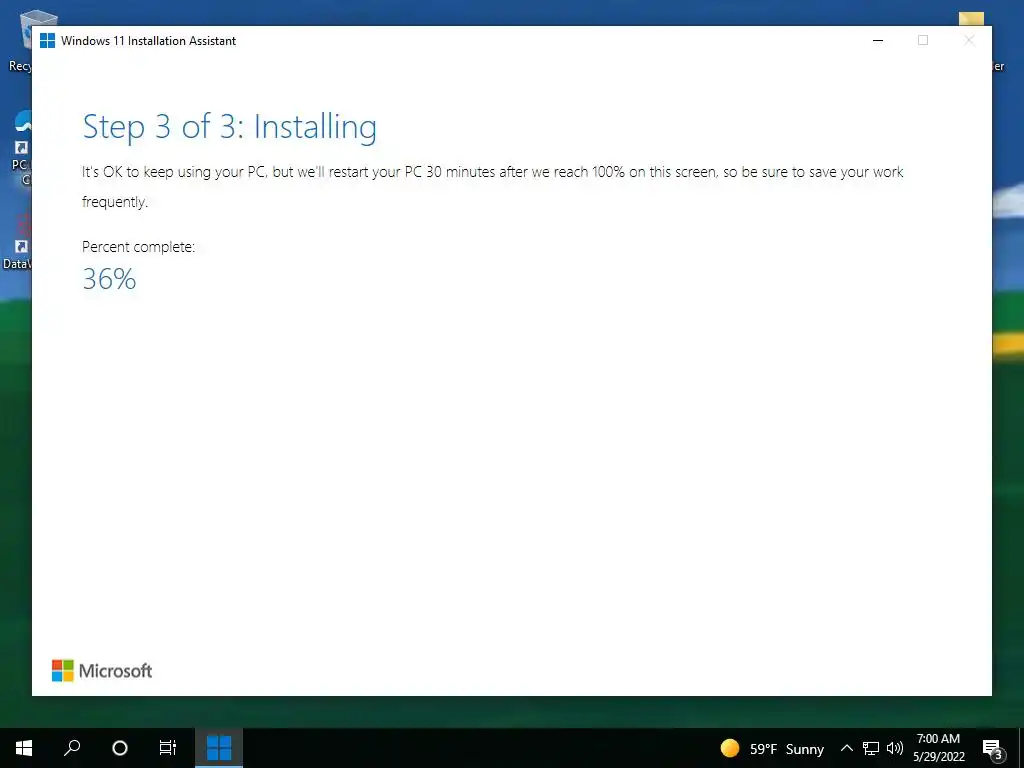Launch Cortana circle icon
1024x768 pixels.
coord(120,748)
